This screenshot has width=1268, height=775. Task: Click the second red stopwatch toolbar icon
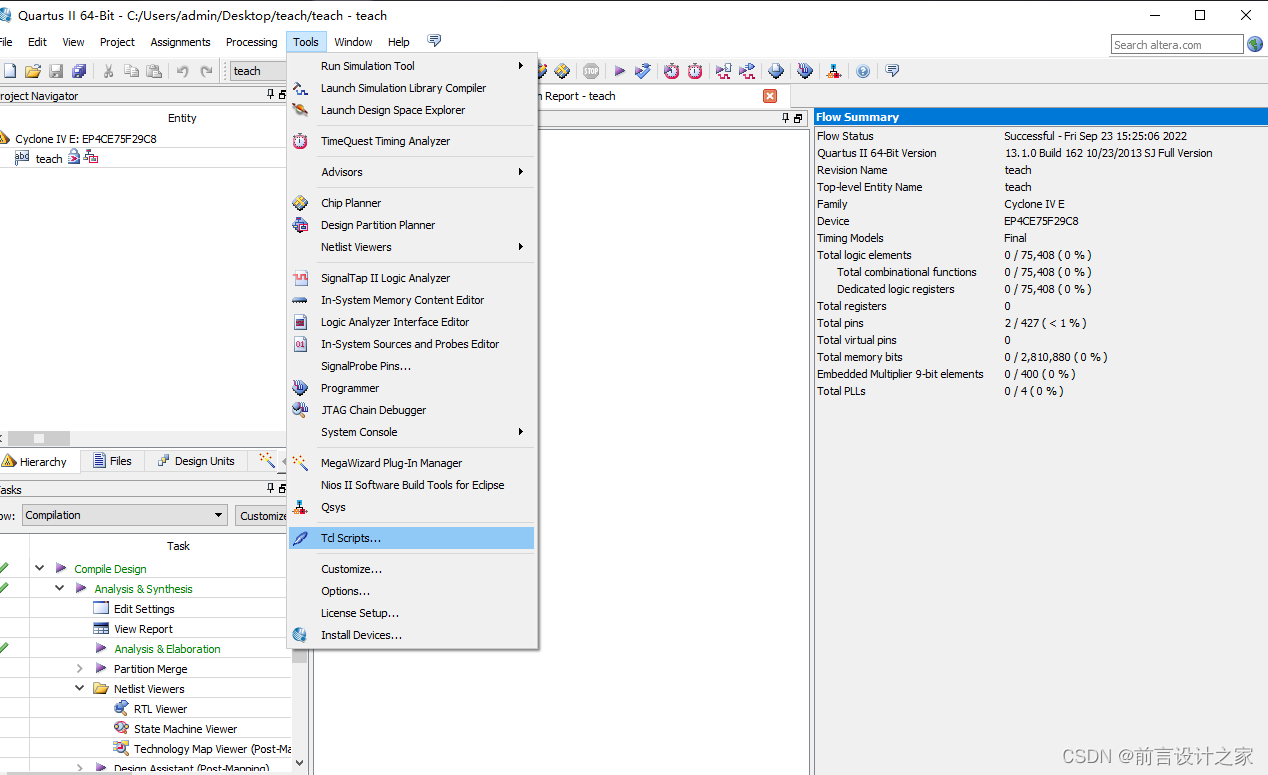694,71
